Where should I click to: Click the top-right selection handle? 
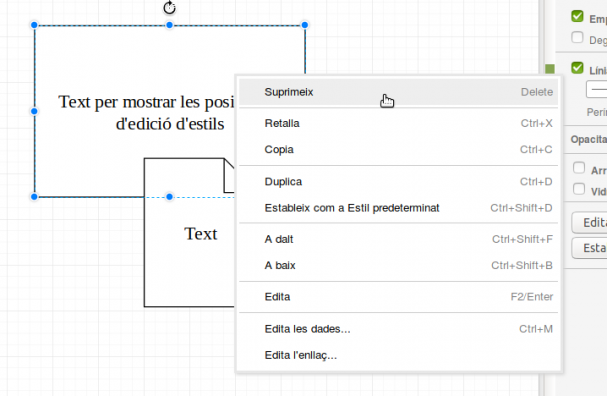click(x=305, y=25)
